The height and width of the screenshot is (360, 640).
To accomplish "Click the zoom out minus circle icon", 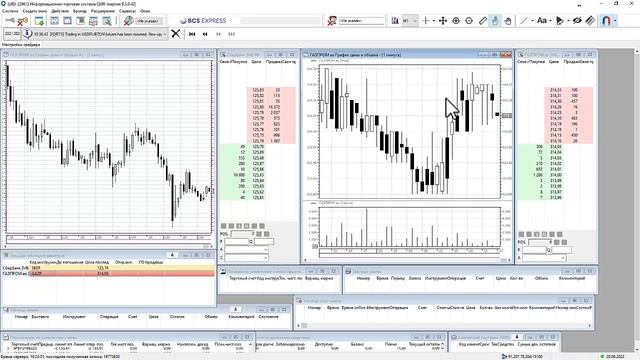I will (469, 20).
